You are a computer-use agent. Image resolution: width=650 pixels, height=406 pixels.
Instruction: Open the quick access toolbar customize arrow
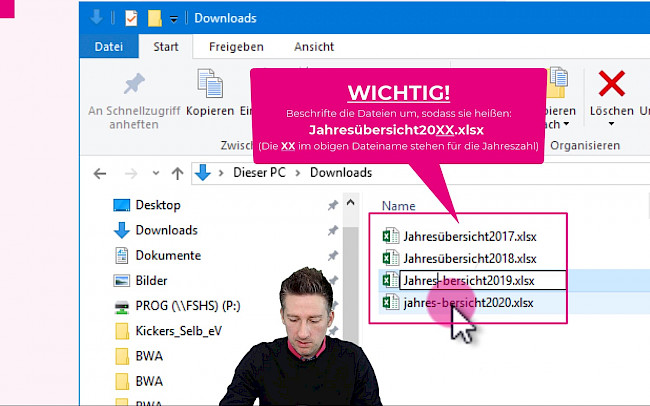(174, 19)
